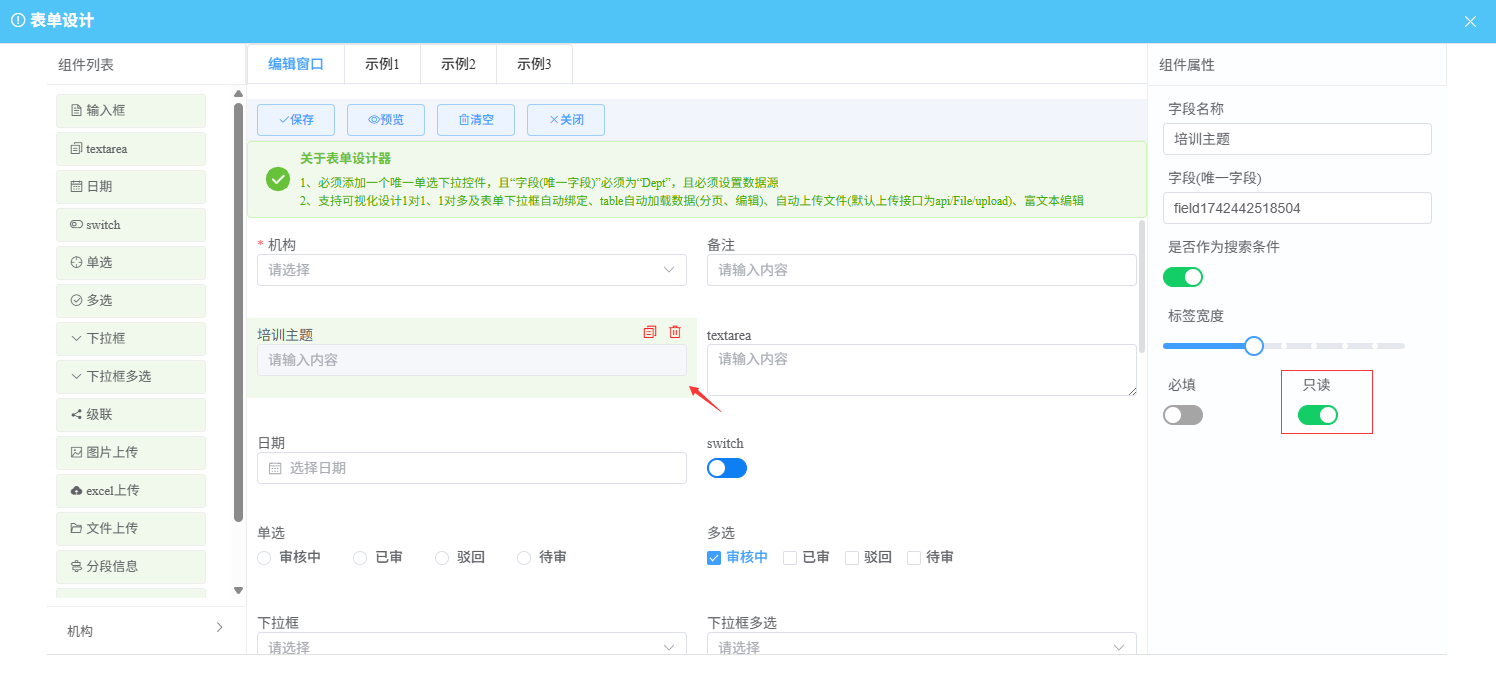Open the 机构 dropdown in the form
Viewport: 1496px width, 691px height.
click(472, 270)
